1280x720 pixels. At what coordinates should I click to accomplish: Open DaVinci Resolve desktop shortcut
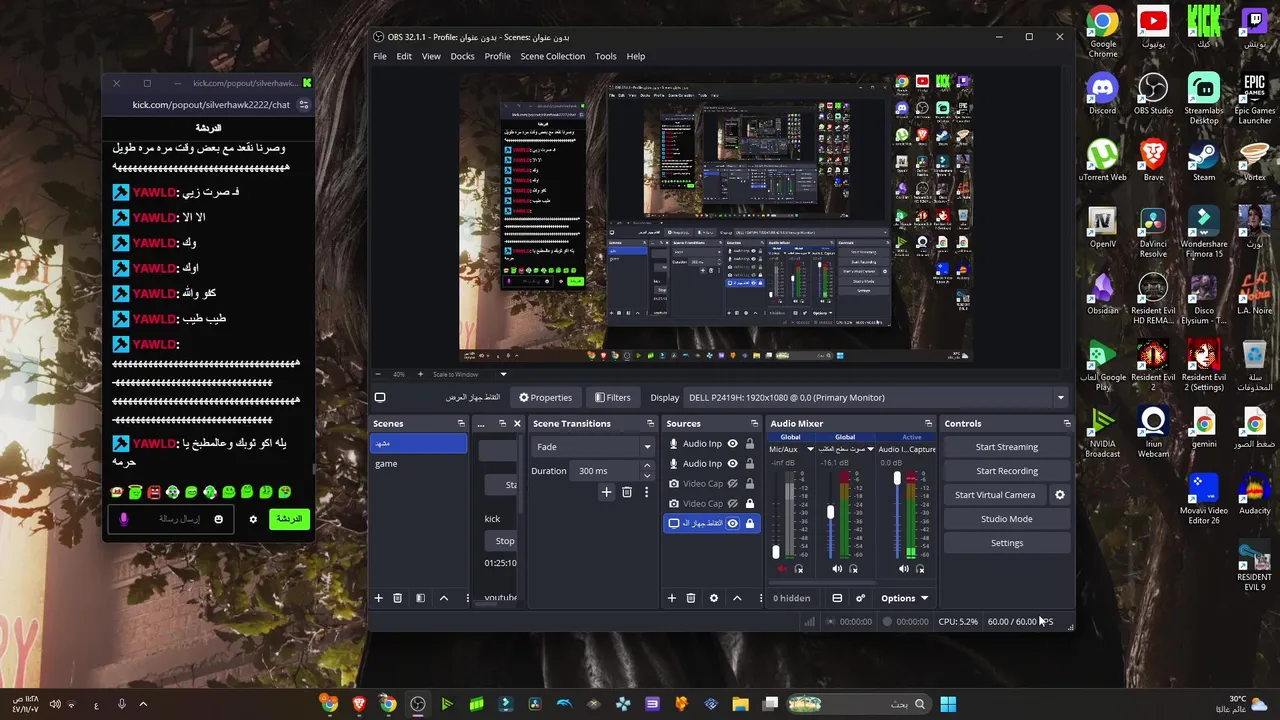point(1153,232)
